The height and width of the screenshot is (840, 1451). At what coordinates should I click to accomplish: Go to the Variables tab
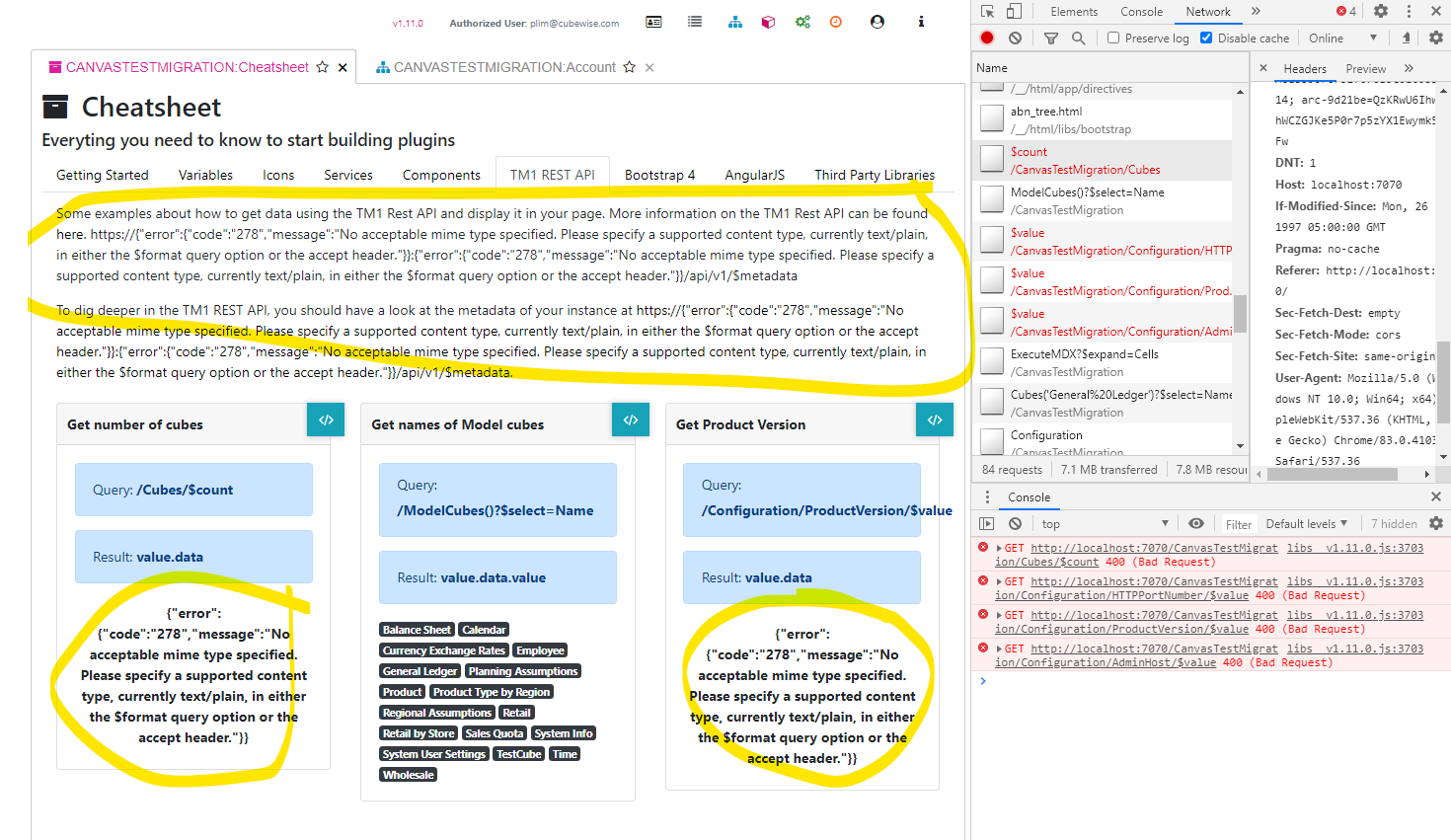pos(205,175)
